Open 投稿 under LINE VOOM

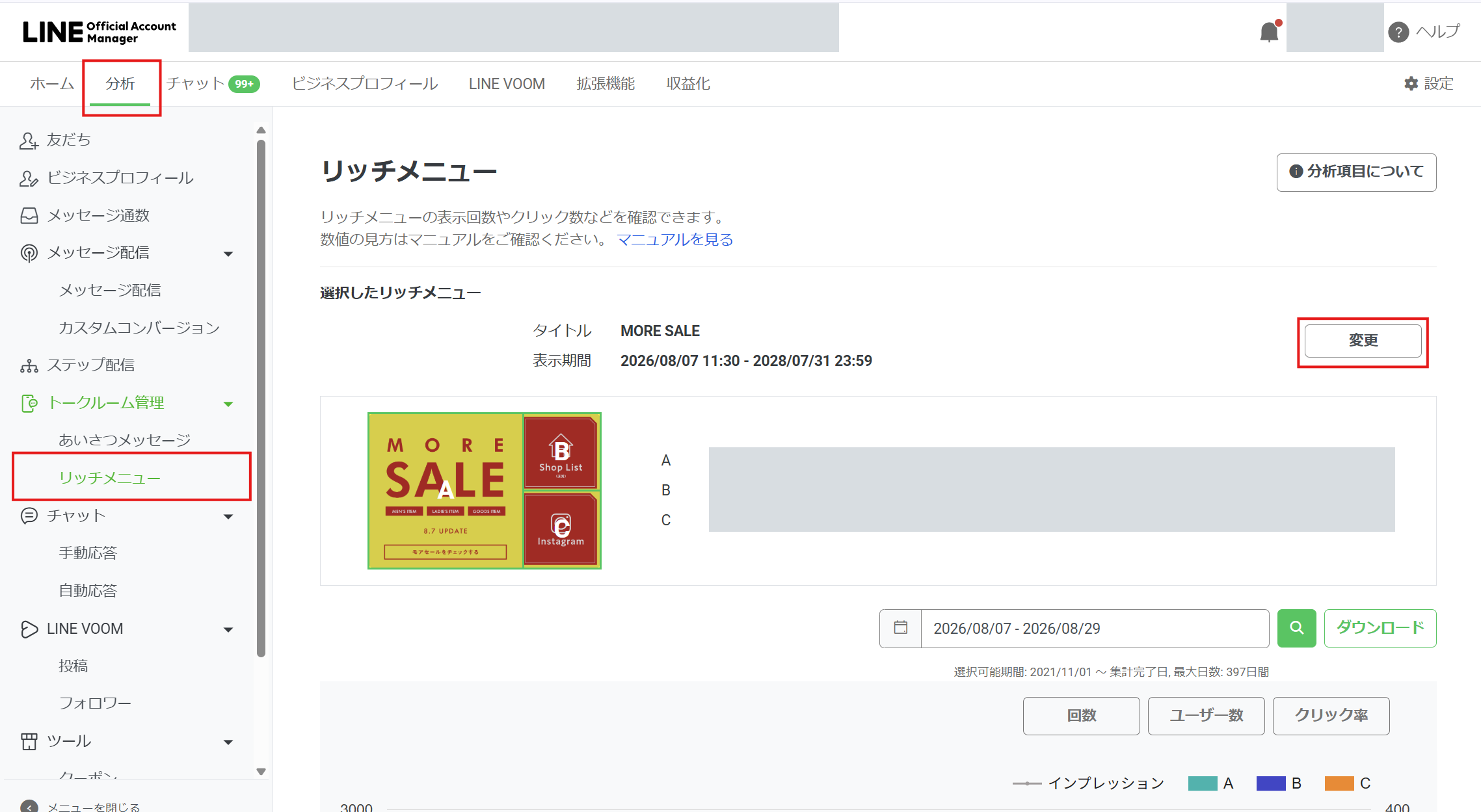tap(73, 666)
